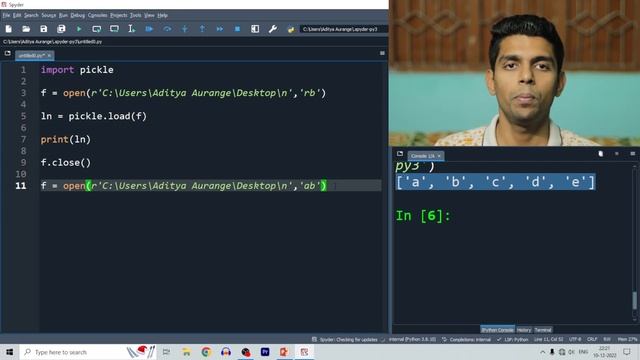
Task: Open Preferences with the wrench icon
Action: click(273, 29)
